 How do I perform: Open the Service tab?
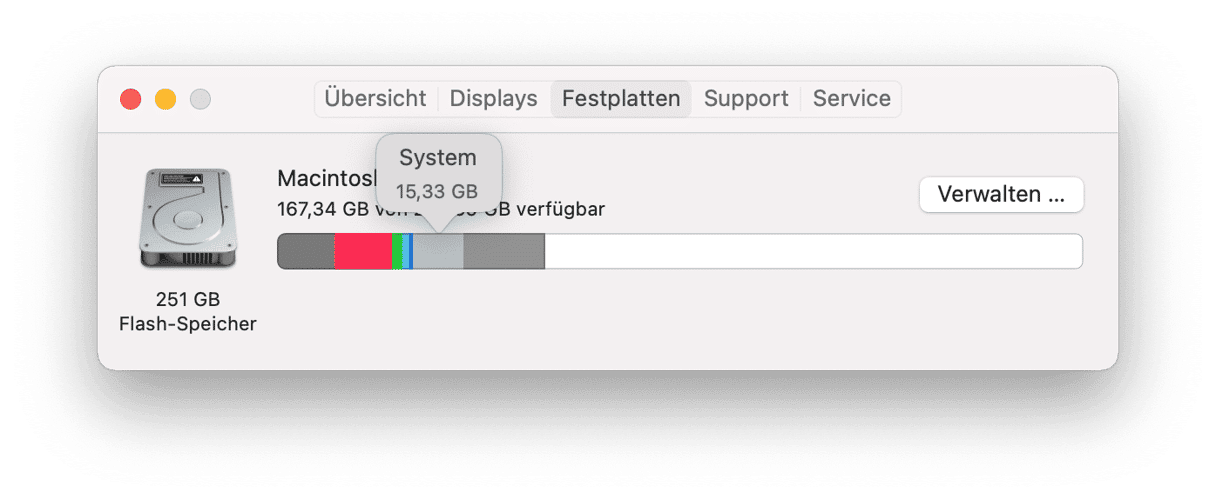click(852, 99)
